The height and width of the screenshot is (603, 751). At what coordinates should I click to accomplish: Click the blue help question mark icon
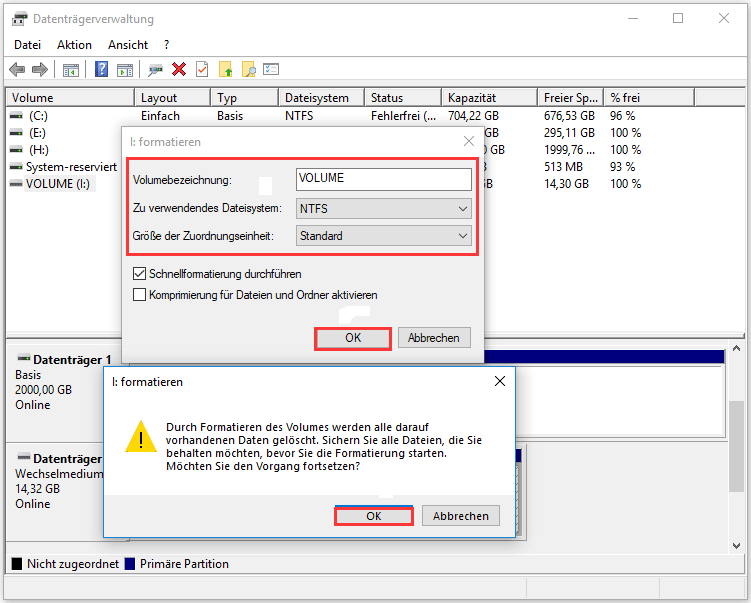pyautogui.click(x=101, y=69)
